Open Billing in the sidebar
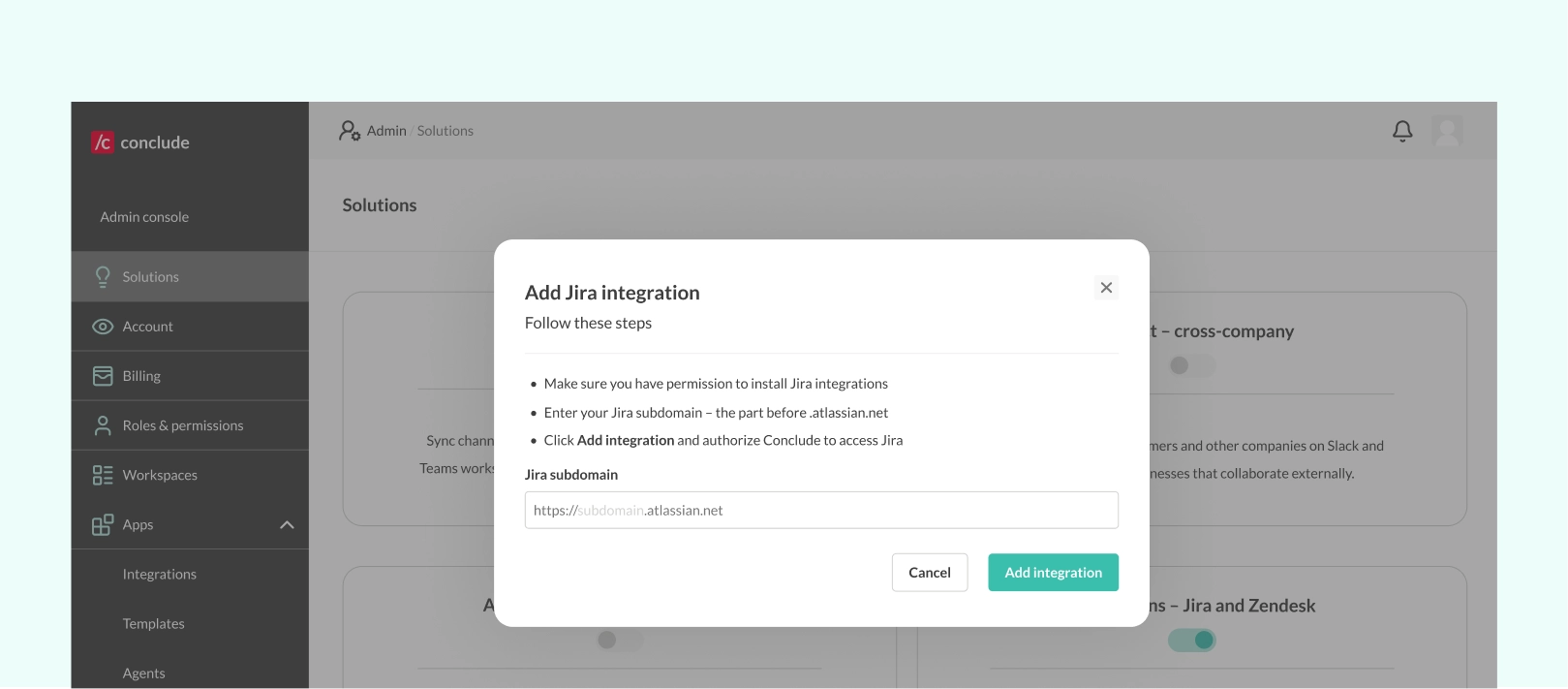This screenshot has width=1568, height=689. point(190,376)
